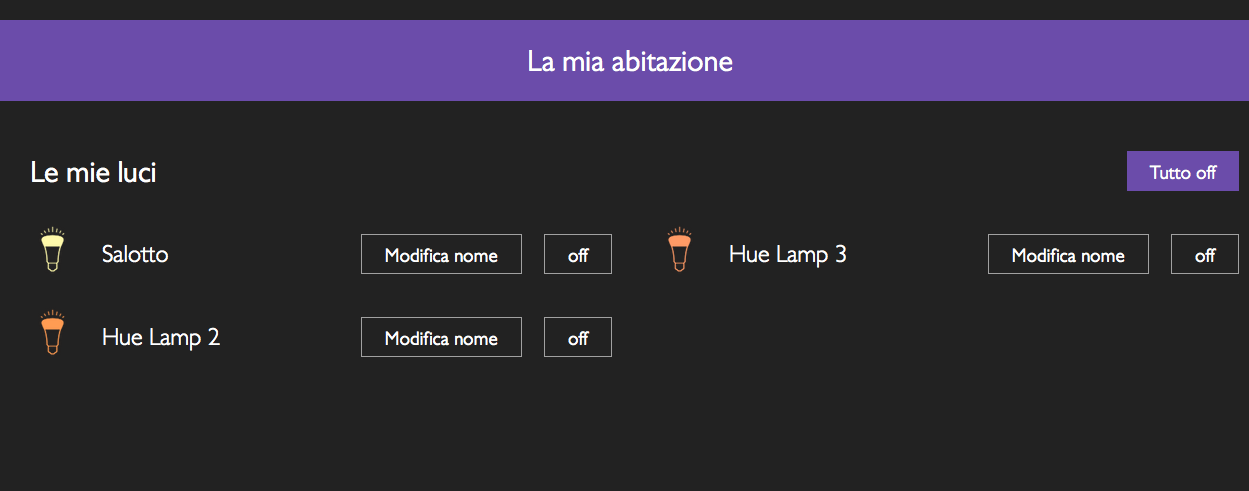Click the Le mie luci heading

point(93,173)
